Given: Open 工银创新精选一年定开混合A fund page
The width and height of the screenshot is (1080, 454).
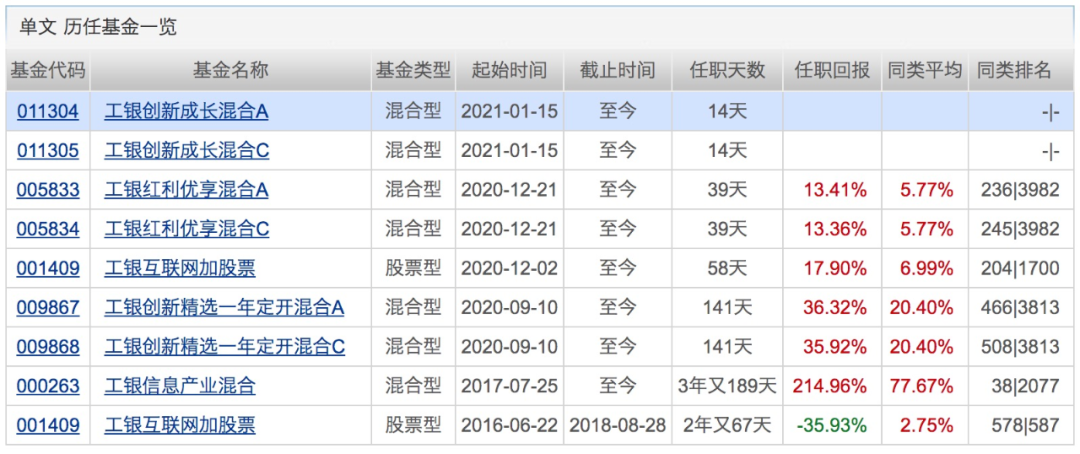Looking at the screenshot, I should [224, 308].
